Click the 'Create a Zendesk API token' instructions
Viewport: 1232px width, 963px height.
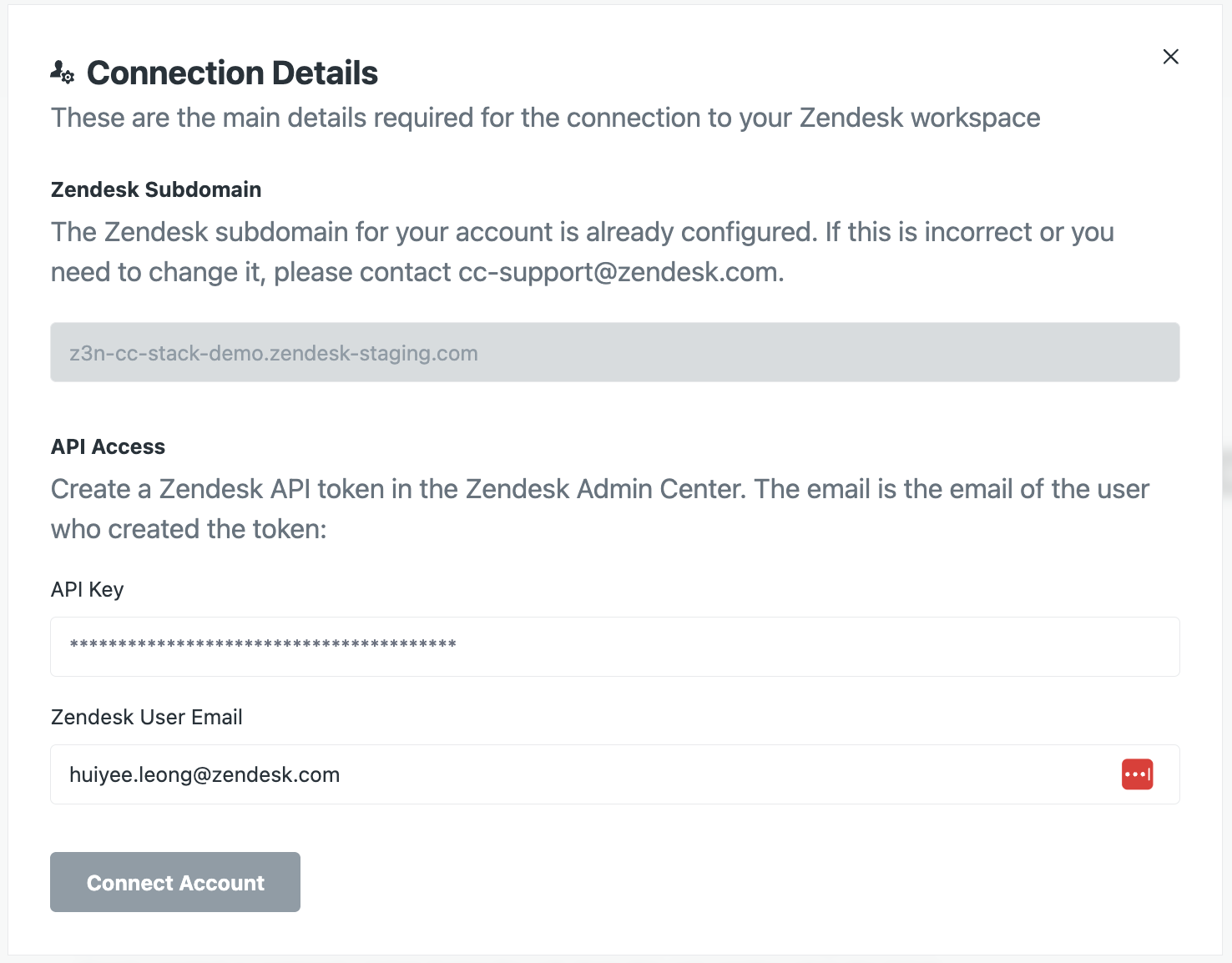pyautogui.click(x=599, y=489)
